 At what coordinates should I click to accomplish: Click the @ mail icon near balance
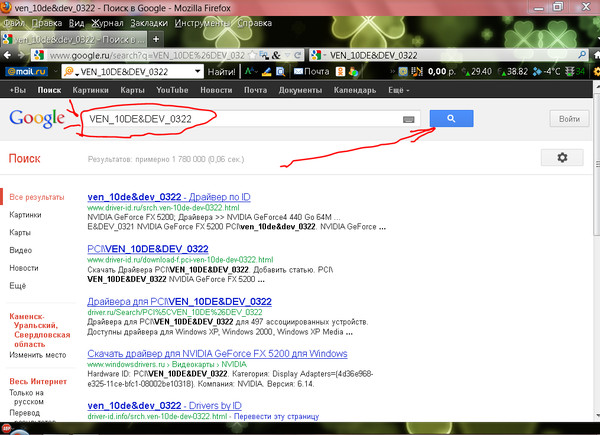tap(403, 72)
